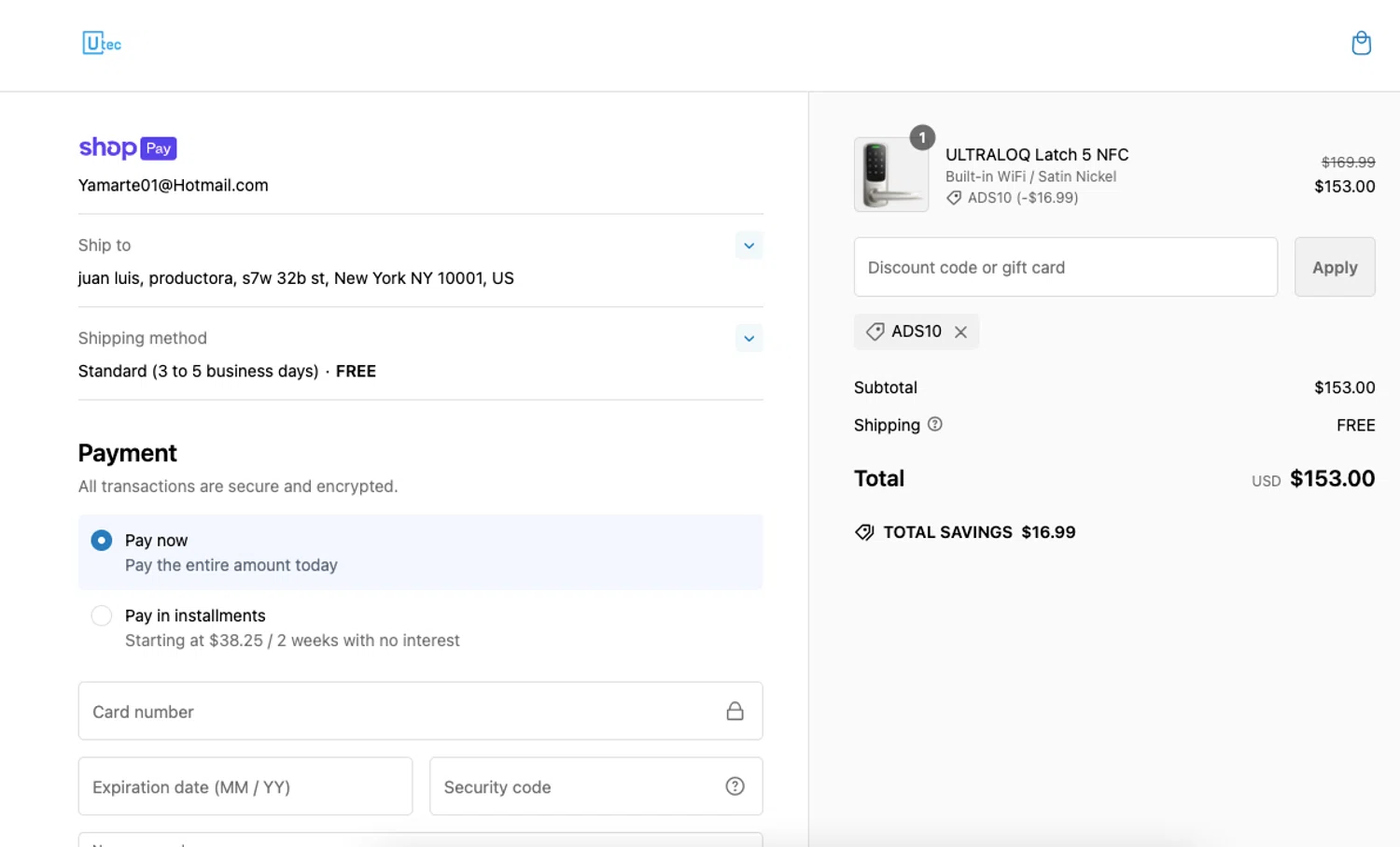Click the ADS10 (-$16.99) line discount text
1400x847 pixels.
pyautogui.click(x=1023, y=198)
